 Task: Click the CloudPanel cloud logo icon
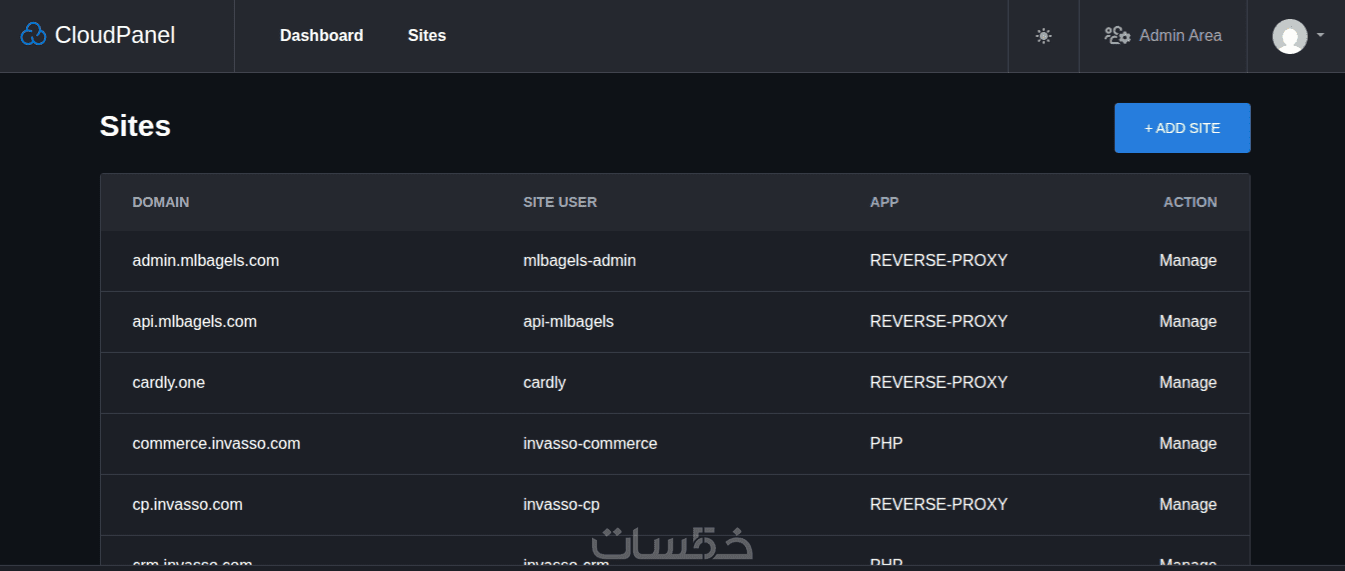pos(33,35)
